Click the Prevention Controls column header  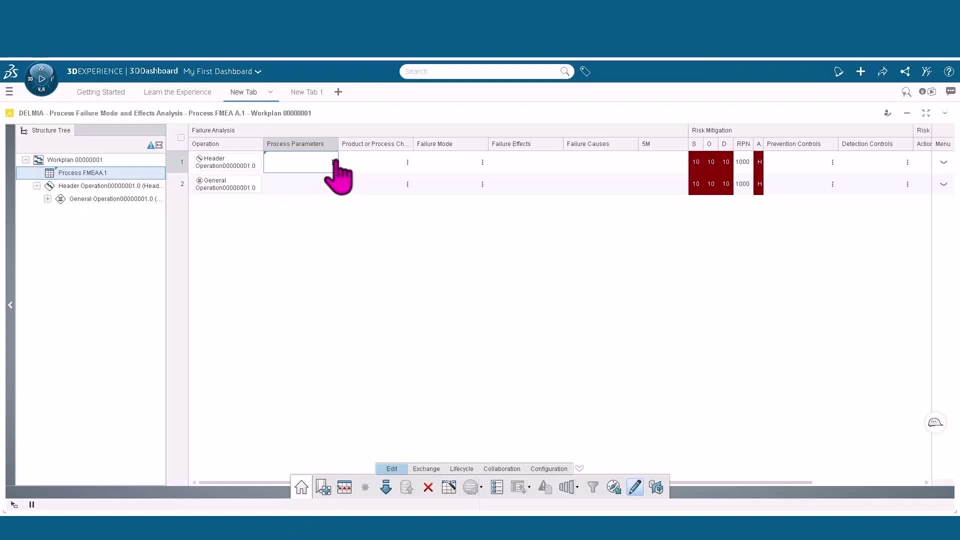pos(800,144)
